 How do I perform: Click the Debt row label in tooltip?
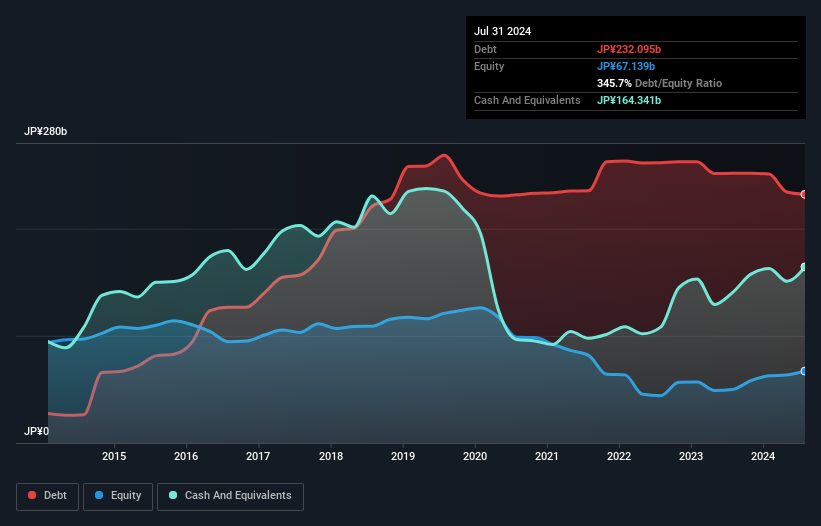(x=485, y=49)
